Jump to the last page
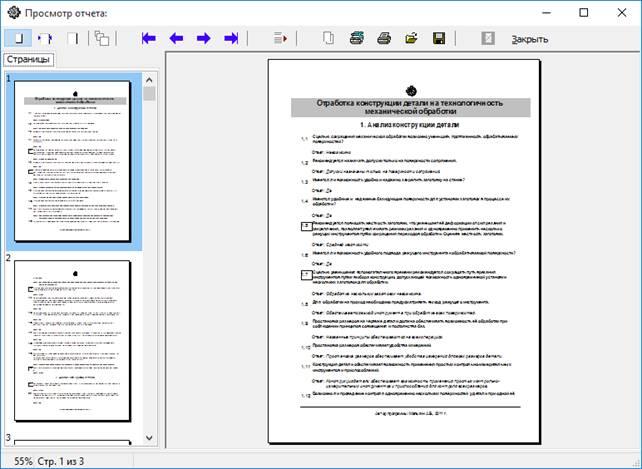Image resolution: width=642 pixels, height=469 pixels. [231, 38]
